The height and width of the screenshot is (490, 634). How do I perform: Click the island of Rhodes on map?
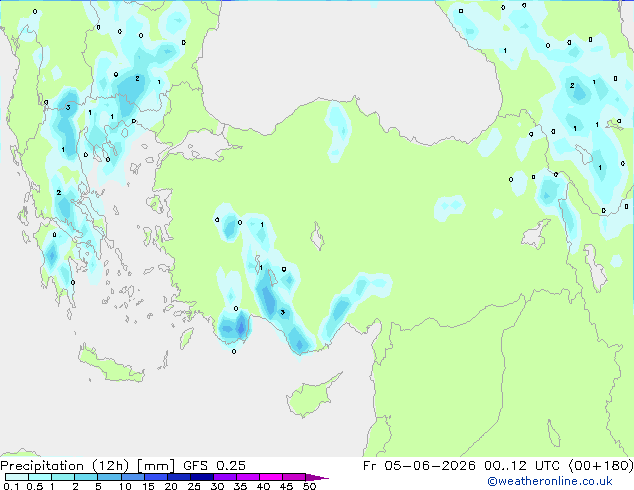tap(186, 338)
